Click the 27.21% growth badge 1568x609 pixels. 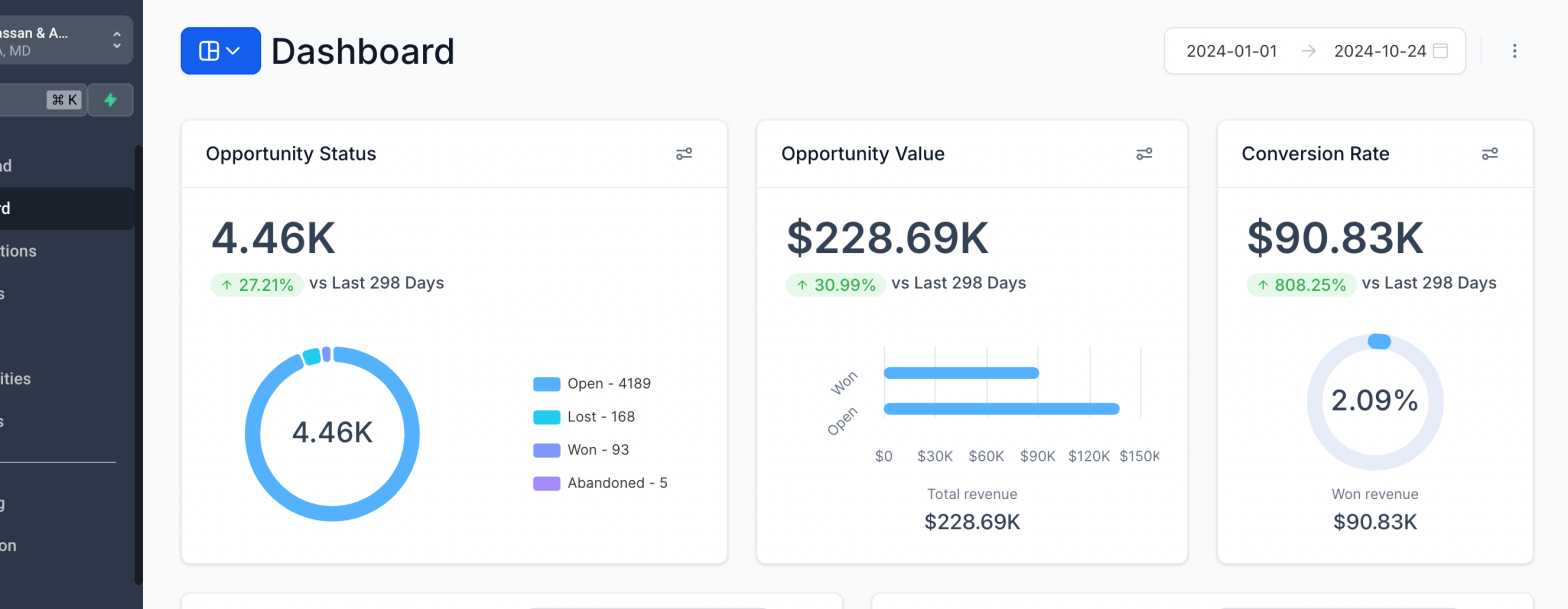pos(257,285)
